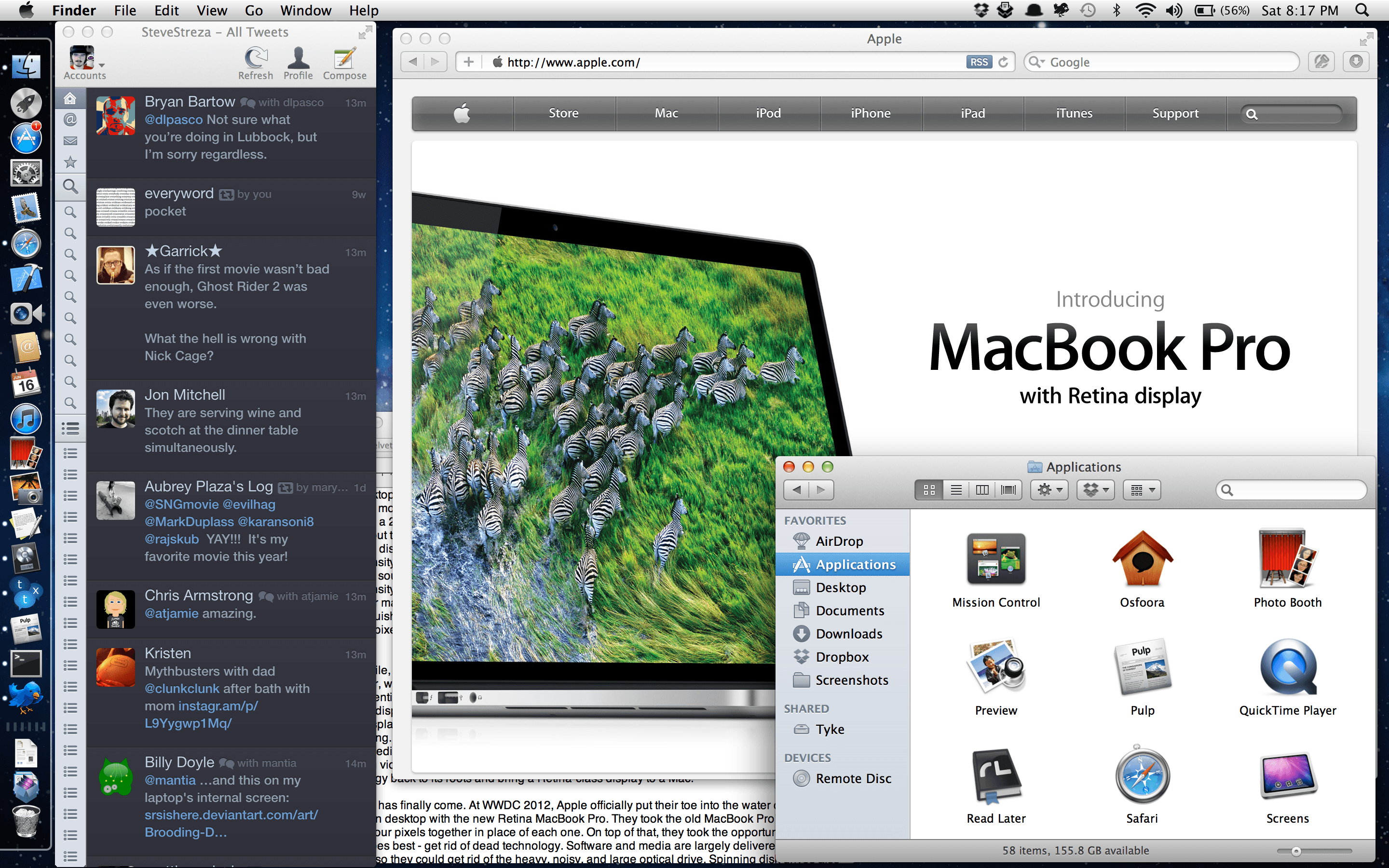Viewport: 1389px width, 868px height.
Task: Select Desktop in Finder sidebar
Action: 843,587
